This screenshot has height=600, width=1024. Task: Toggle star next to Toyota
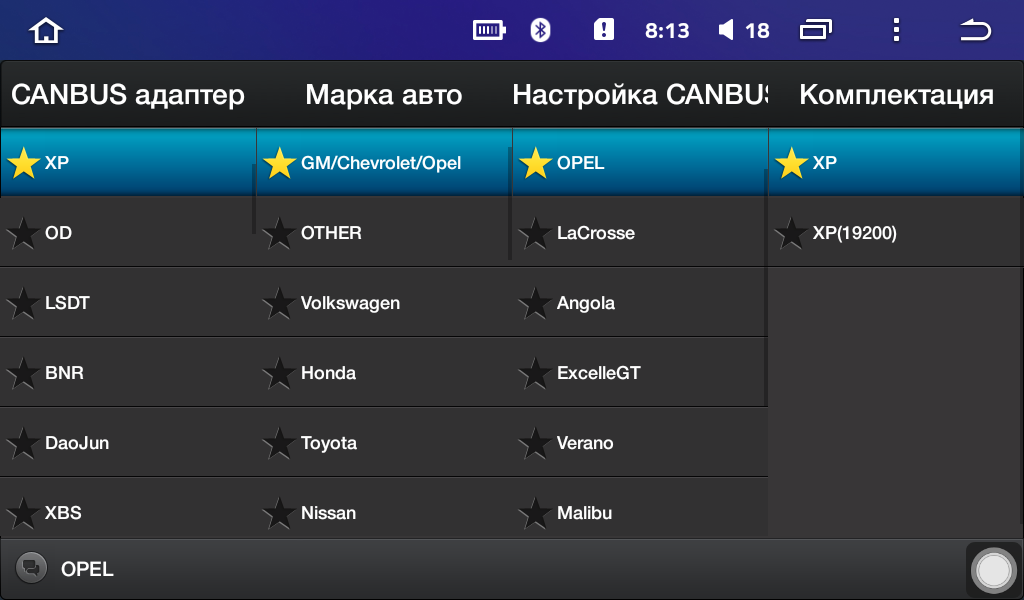coord(279,443)
